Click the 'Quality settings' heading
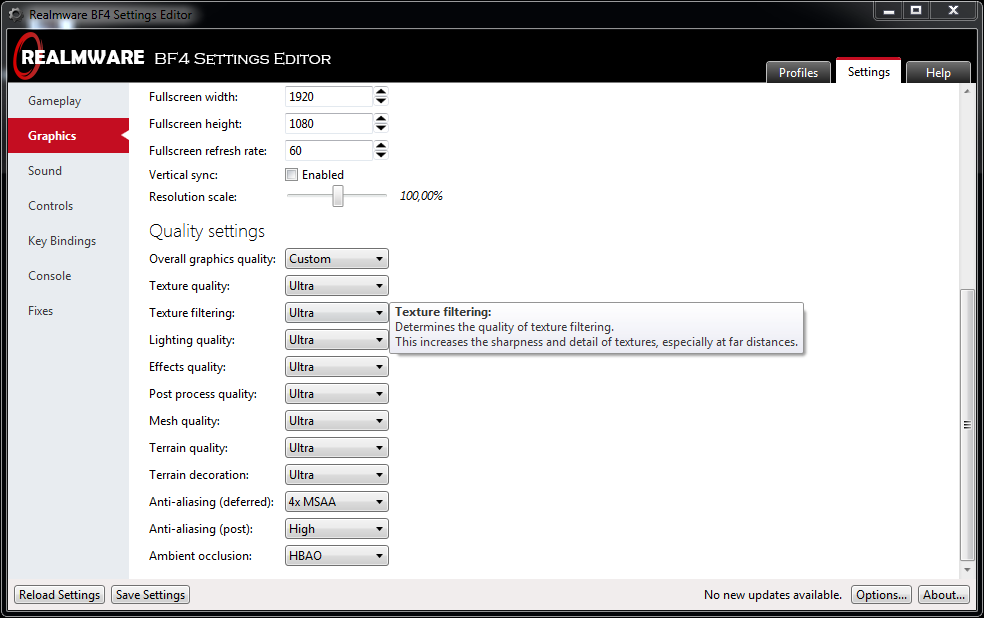 tap(207, 232)
